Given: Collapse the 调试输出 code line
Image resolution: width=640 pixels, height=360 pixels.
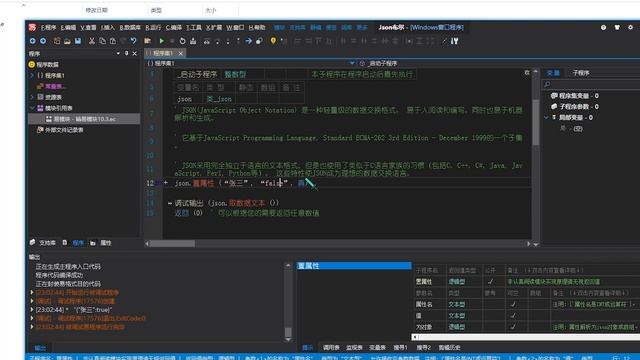Looking at the screenshot, I should 170,203.
